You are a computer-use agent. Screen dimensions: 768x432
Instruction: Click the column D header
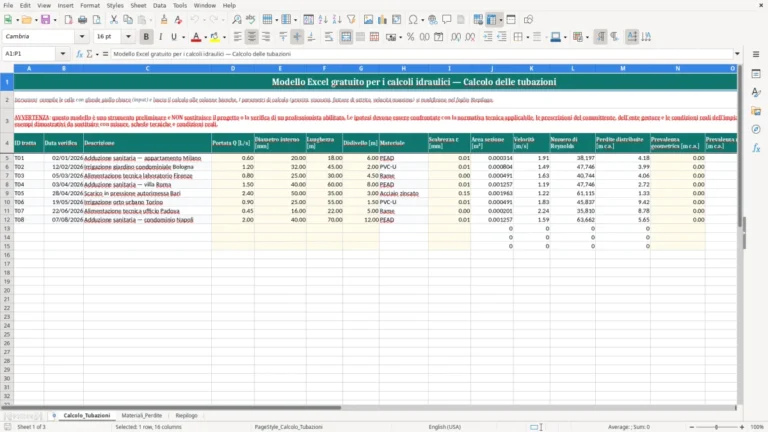[233, 69]
